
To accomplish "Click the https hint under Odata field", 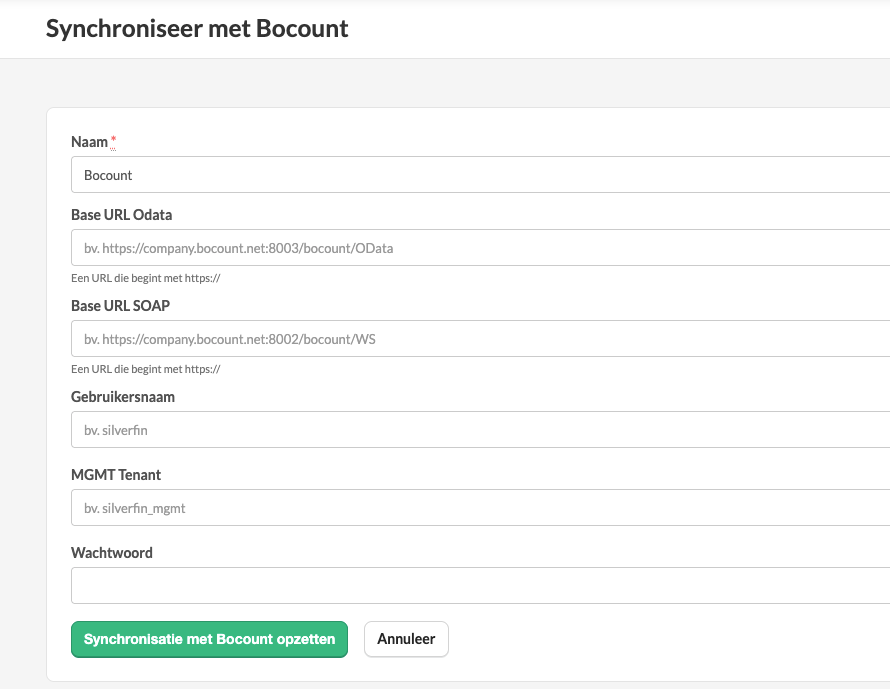I will coord(145,278).
